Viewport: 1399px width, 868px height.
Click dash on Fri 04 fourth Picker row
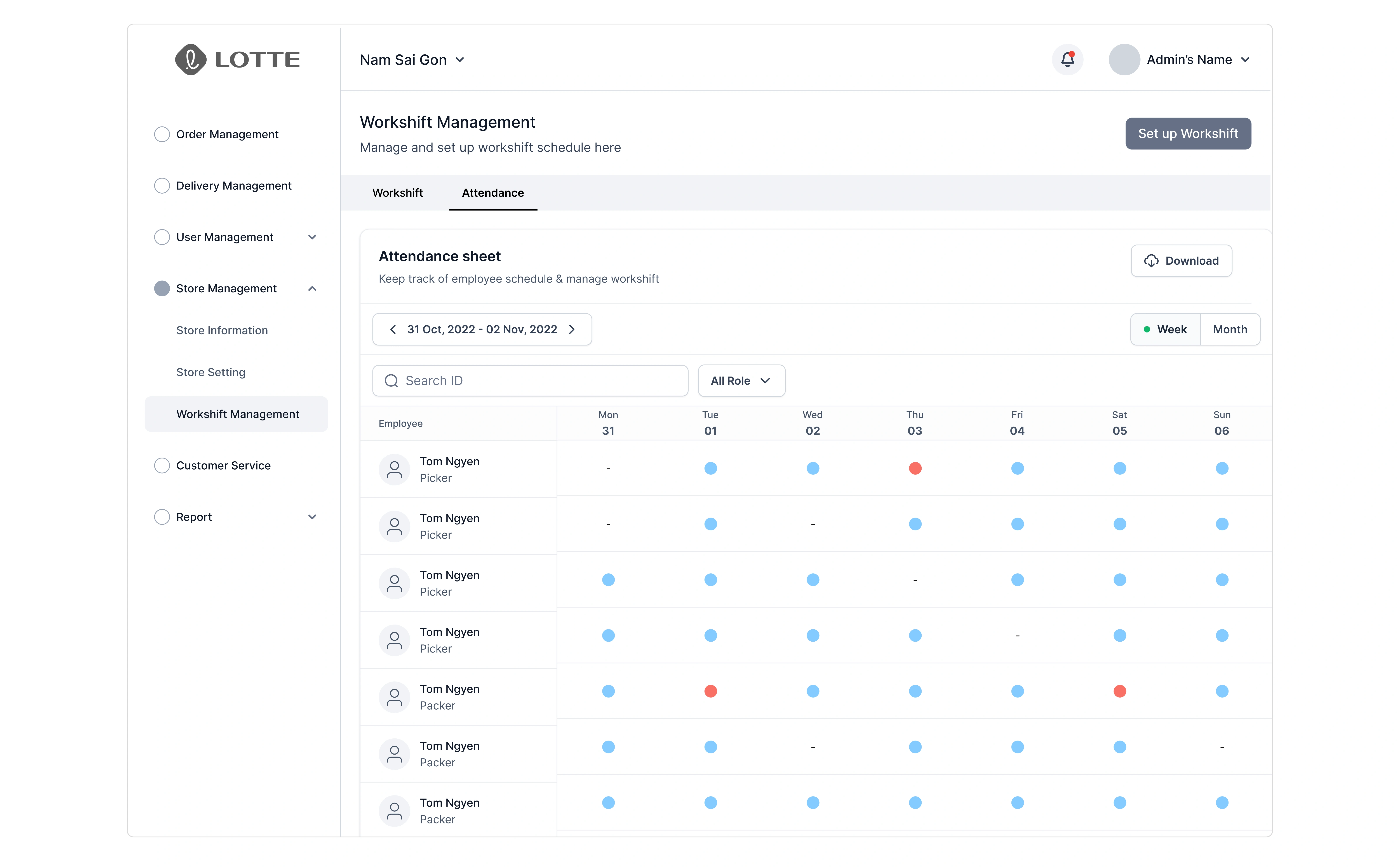tap(1017, 636)
